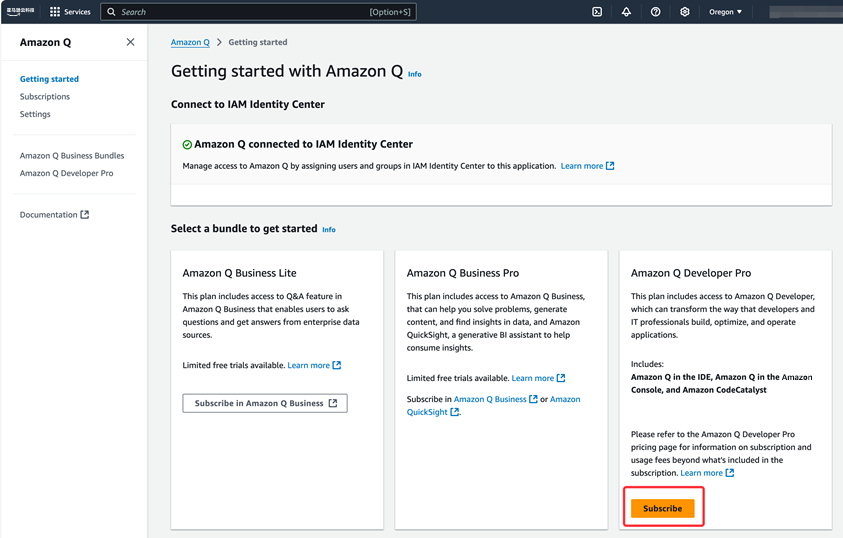Click Amazon Q Business Pro card title
The height and width of the screenshot is (538, 843).
coord(463,273)
